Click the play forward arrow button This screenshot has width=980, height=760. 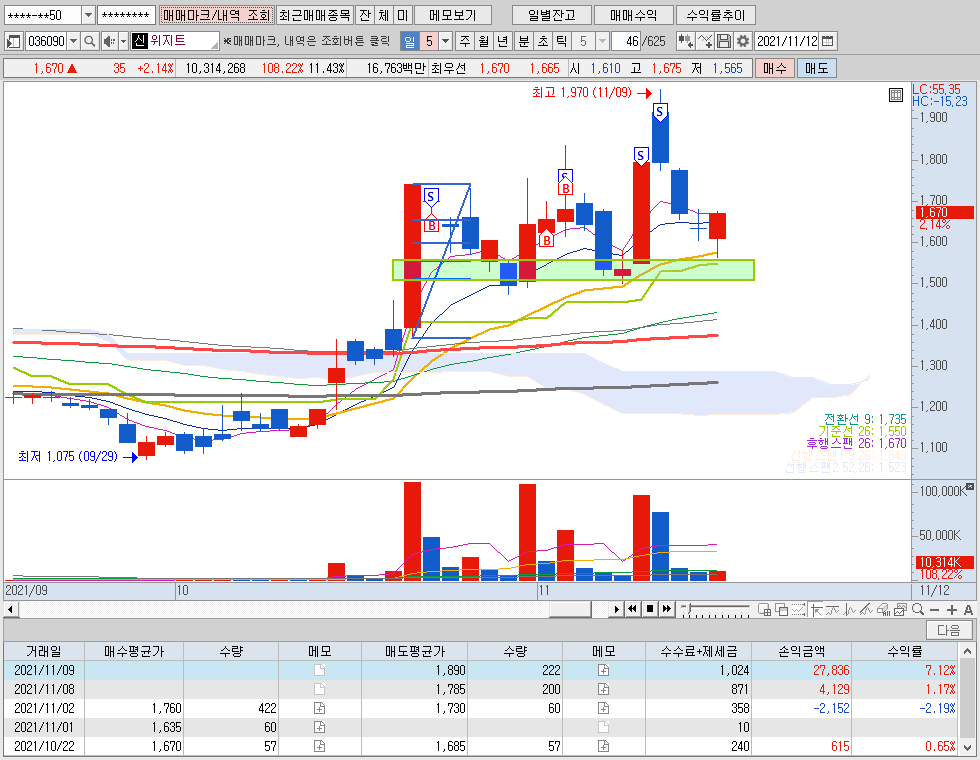[616, 609]
